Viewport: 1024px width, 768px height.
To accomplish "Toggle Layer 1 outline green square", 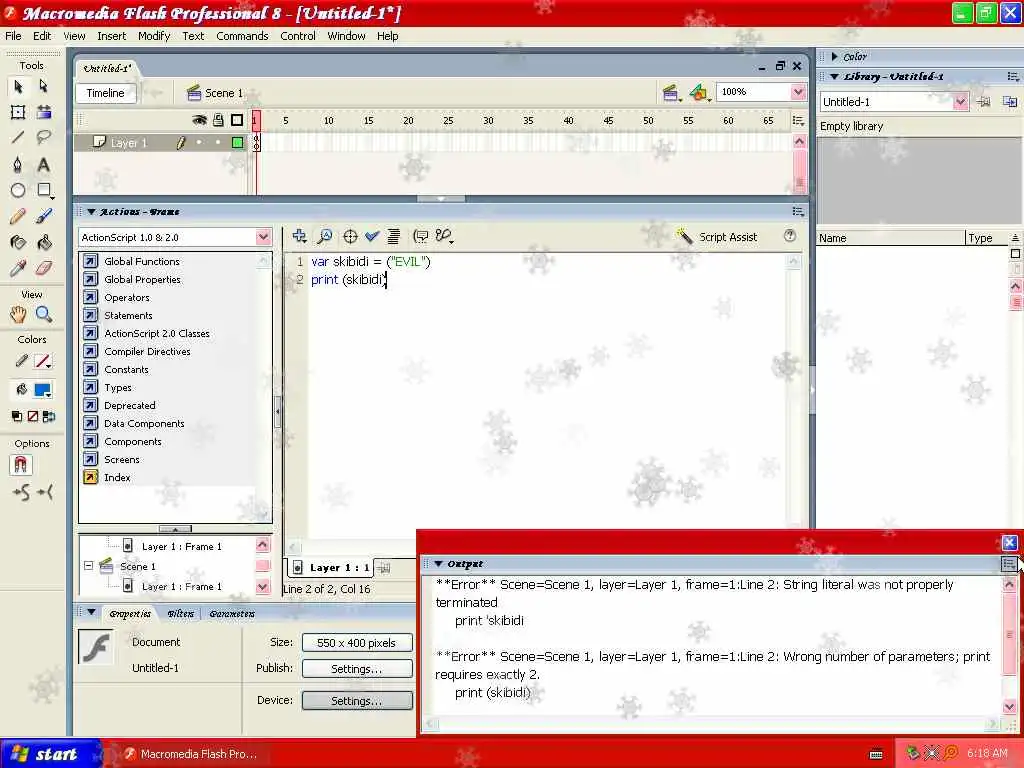I will point(238,142).
